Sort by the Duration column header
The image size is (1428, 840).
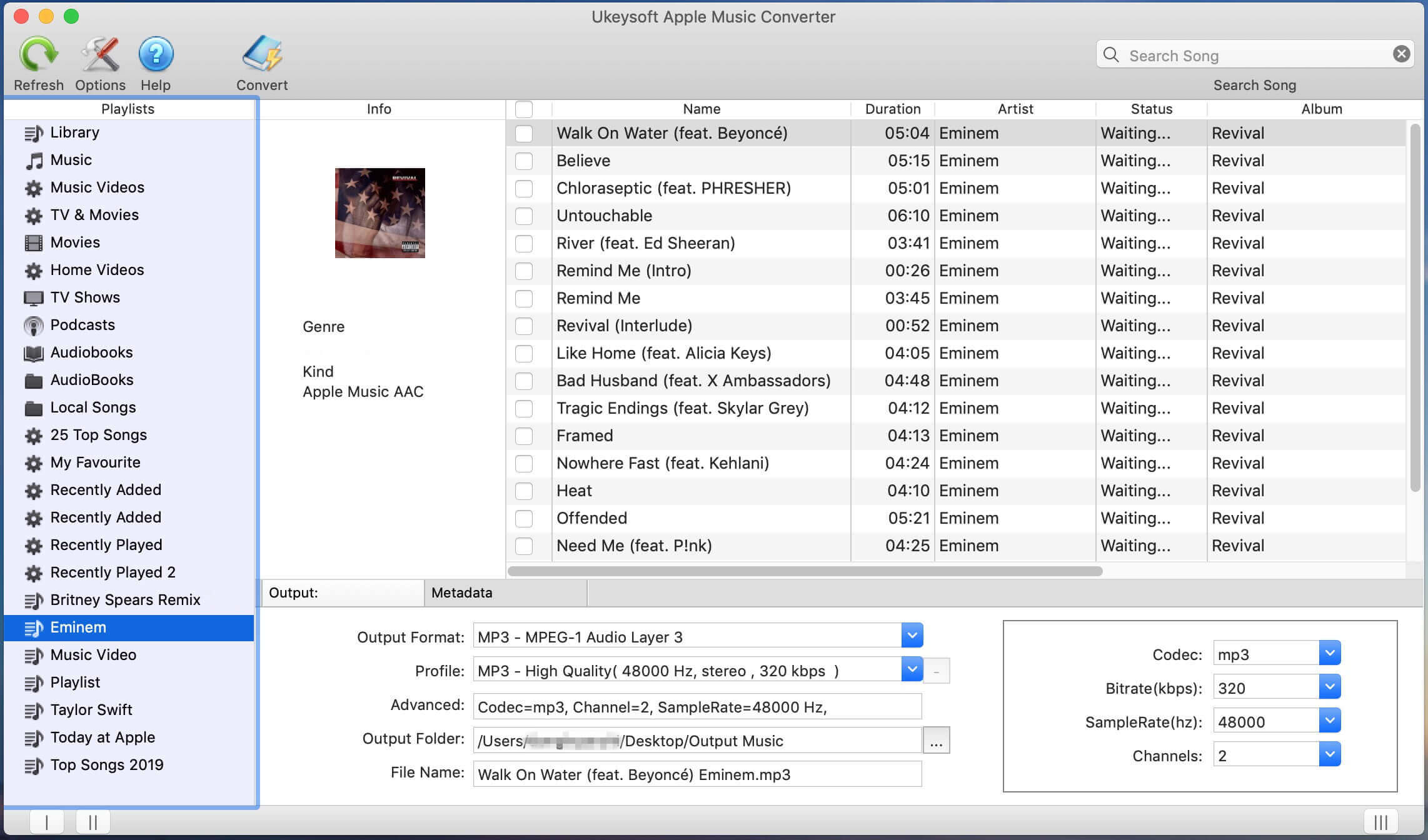click(x=893, y=109)
